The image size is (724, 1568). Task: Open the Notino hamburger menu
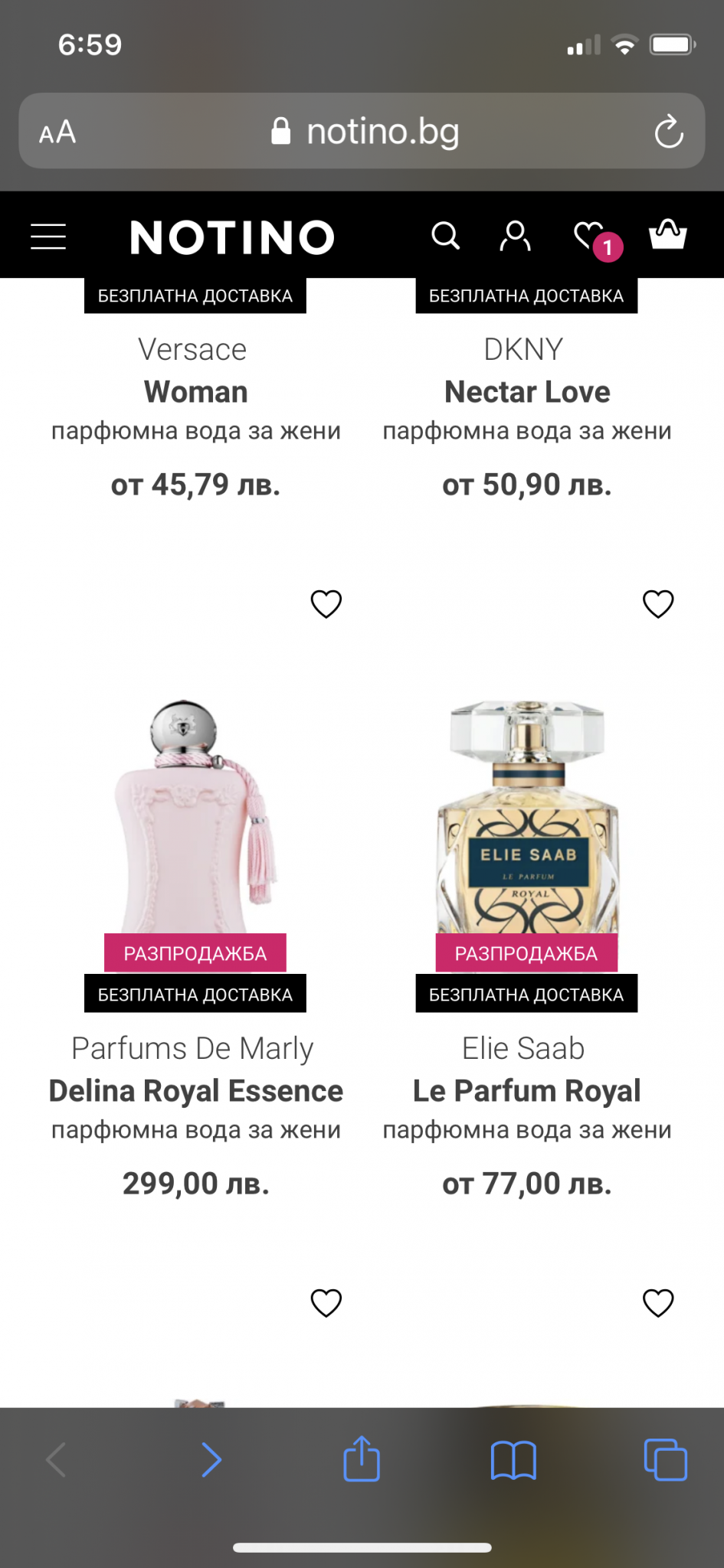click(48, 237)
